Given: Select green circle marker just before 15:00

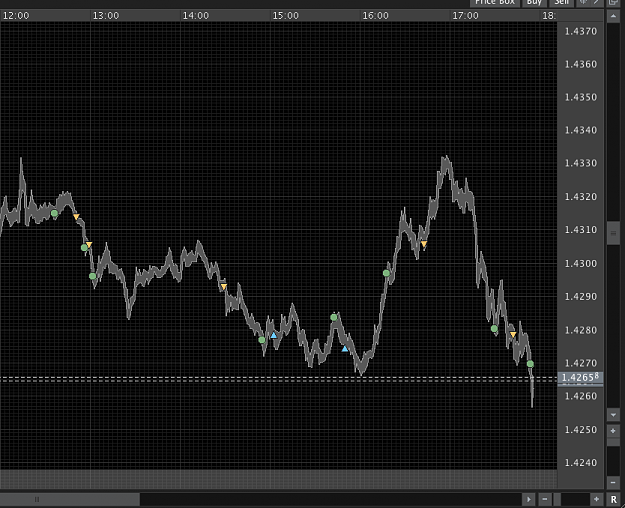Looking at the screenshot, I should click(262, 340).
